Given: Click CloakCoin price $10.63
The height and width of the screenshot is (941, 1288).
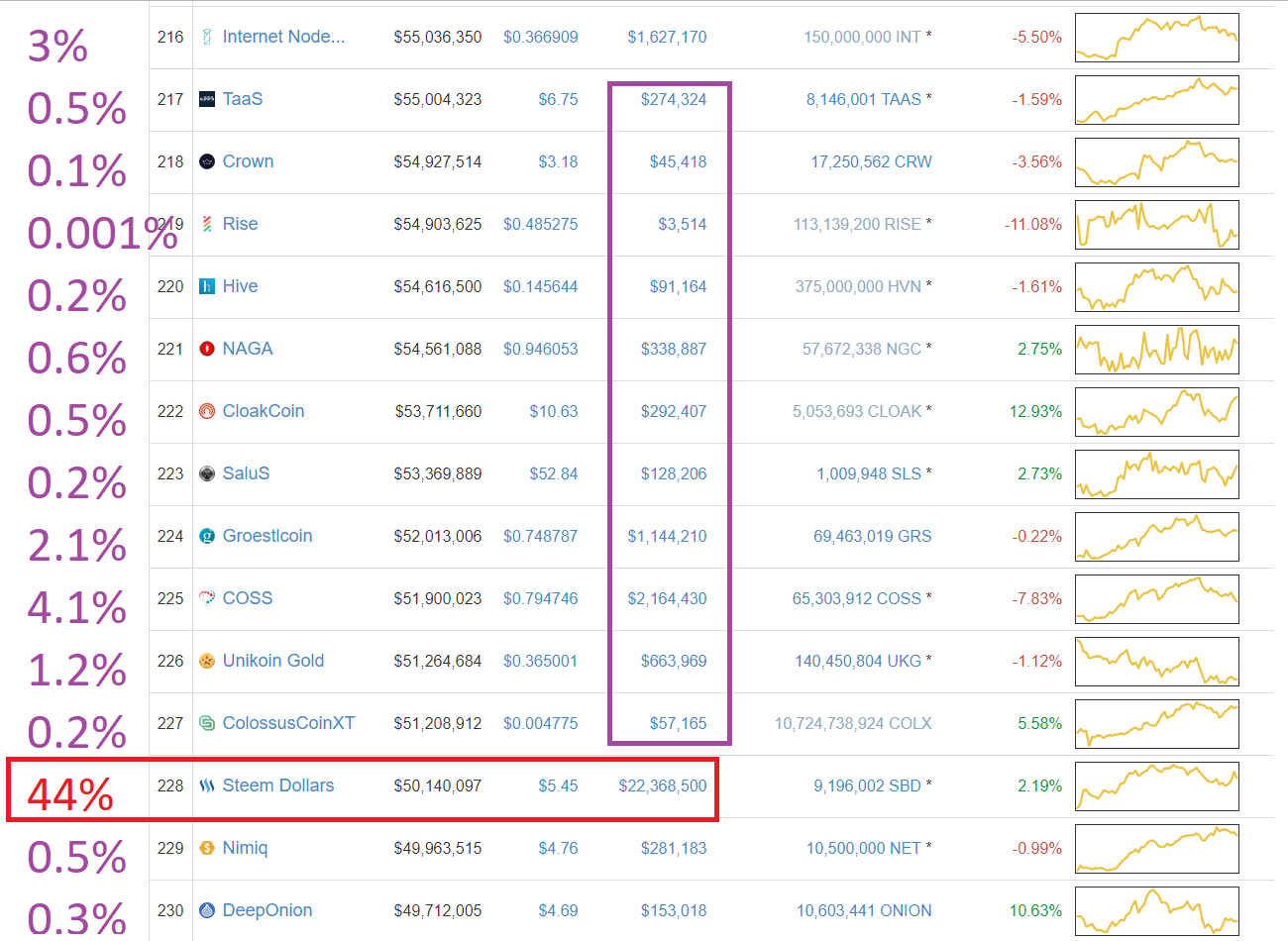Looking at the screenshot, I should [x=553, y=411].
